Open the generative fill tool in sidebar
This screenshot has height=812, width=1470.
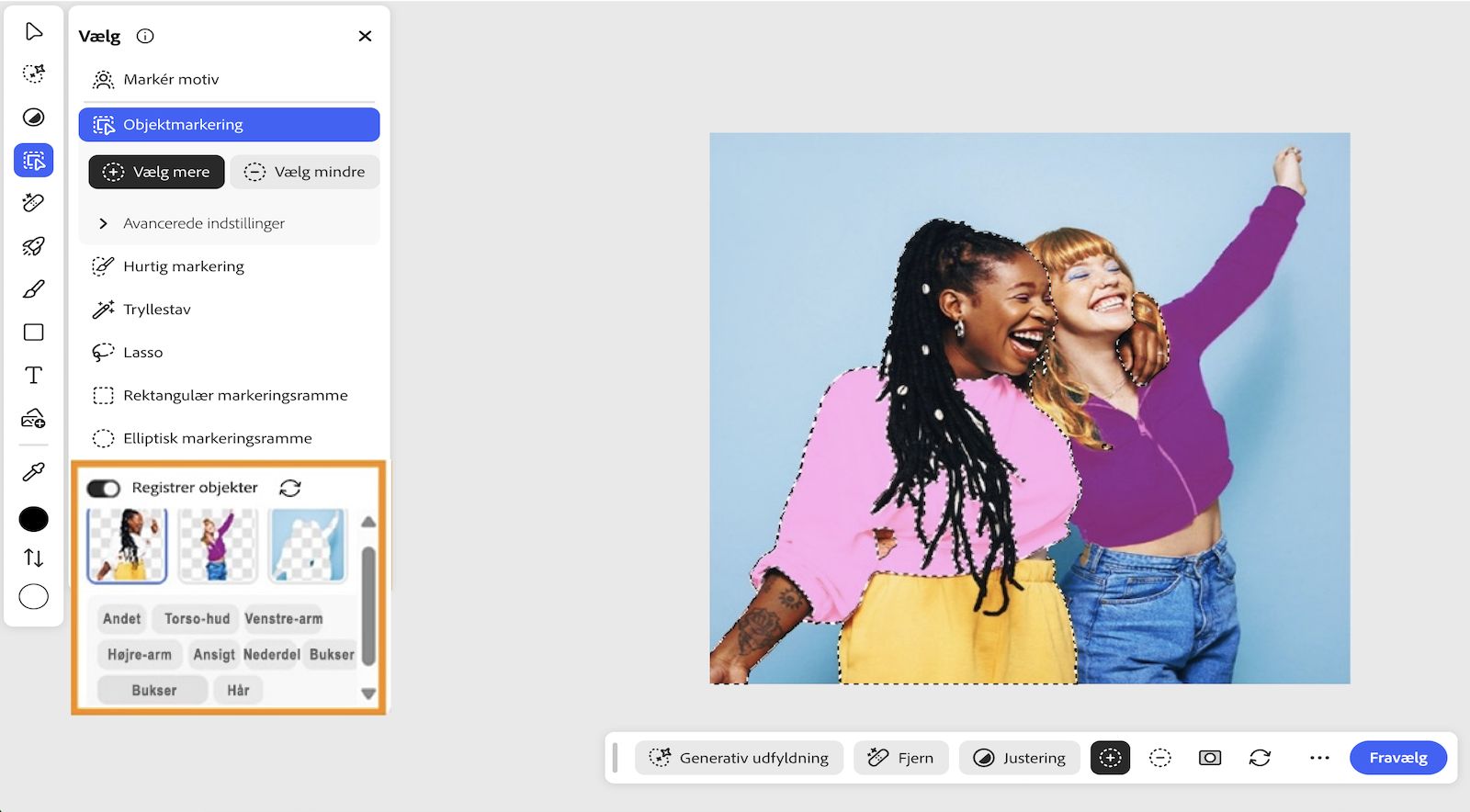click(x=34, y=73)
